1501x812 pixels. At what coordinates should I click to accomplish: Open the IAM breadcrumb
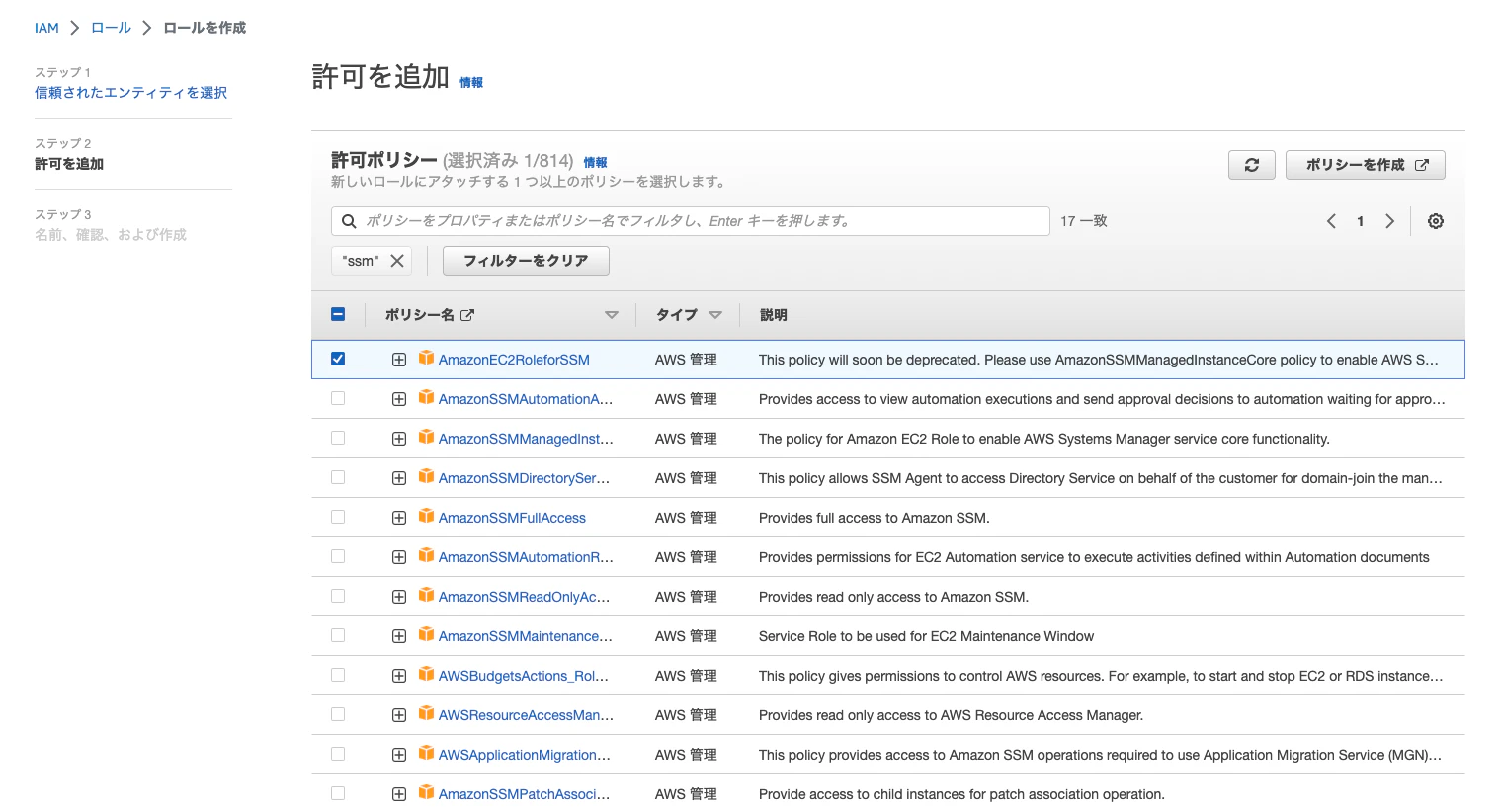coord(46,28)
